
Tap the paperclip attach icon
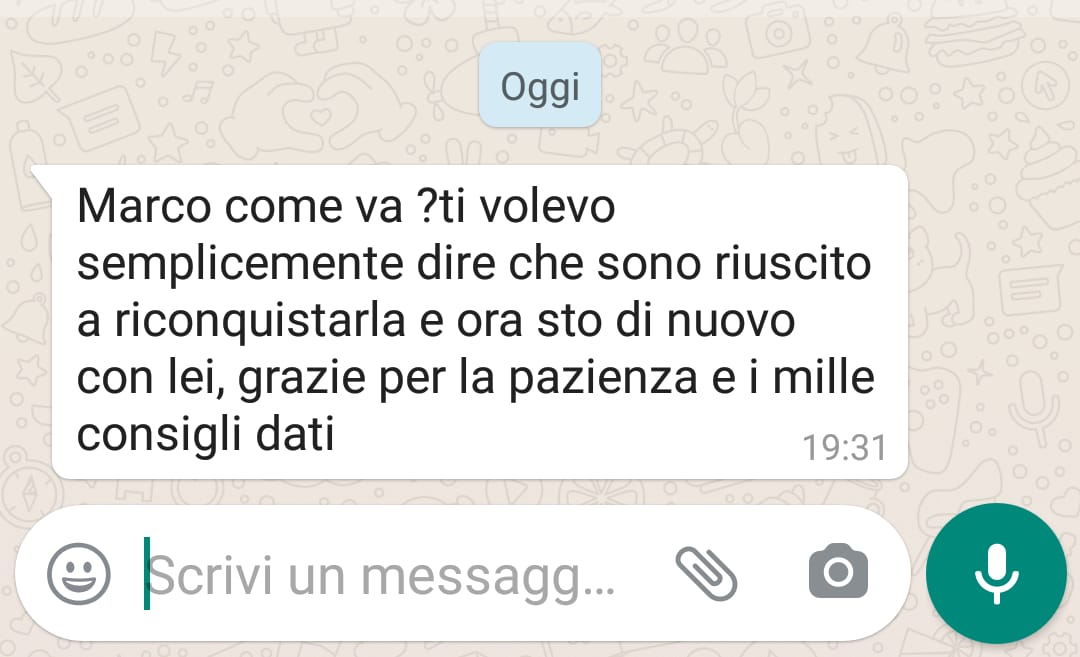(707, 573)
